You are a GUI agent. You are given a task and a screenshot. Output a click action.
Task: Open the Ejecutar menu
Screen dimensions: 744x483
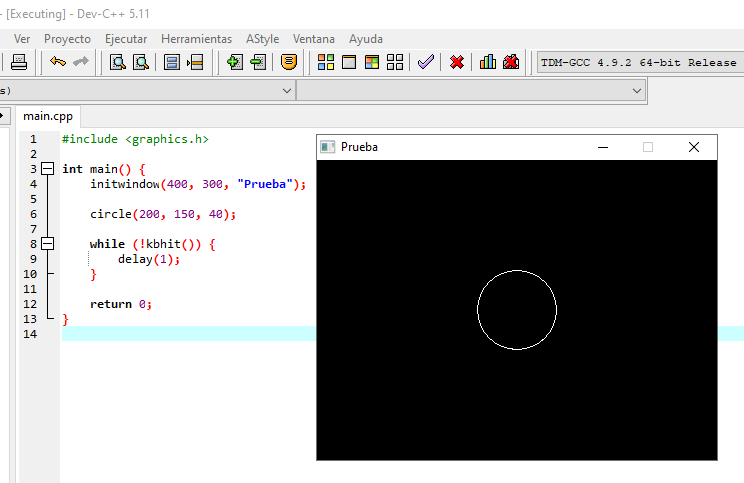tap(126, 39)
